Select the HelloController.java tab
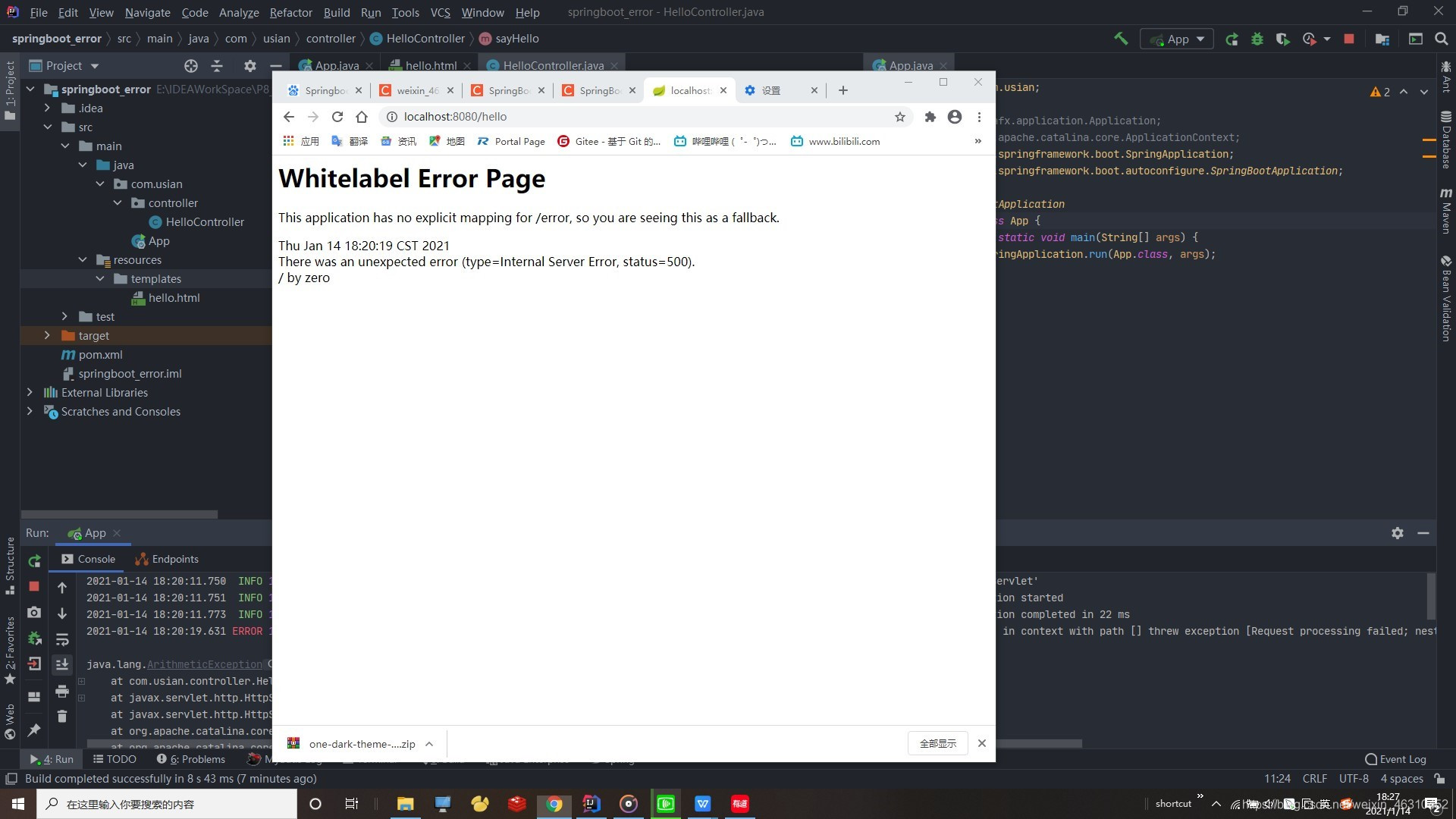 553,64
